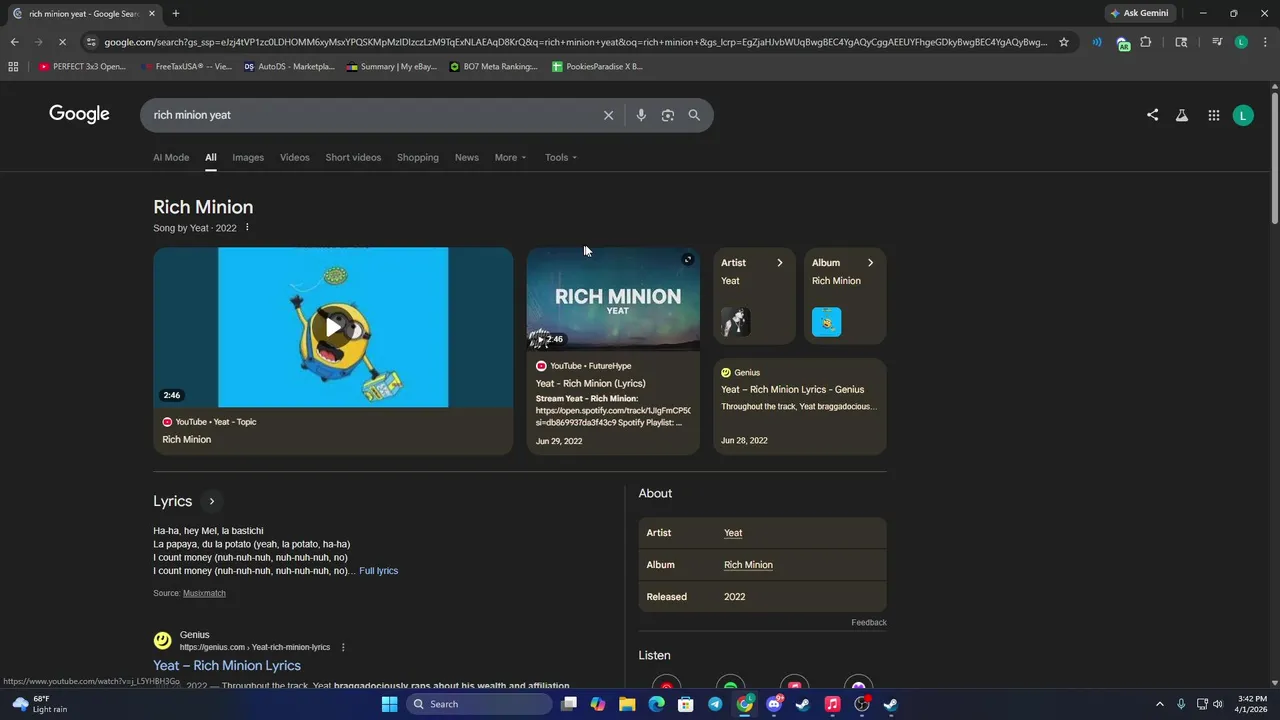Open Musixmatch source link
Image resolution: width=1280 pixels, height=720 pixels.
point(204,593)
